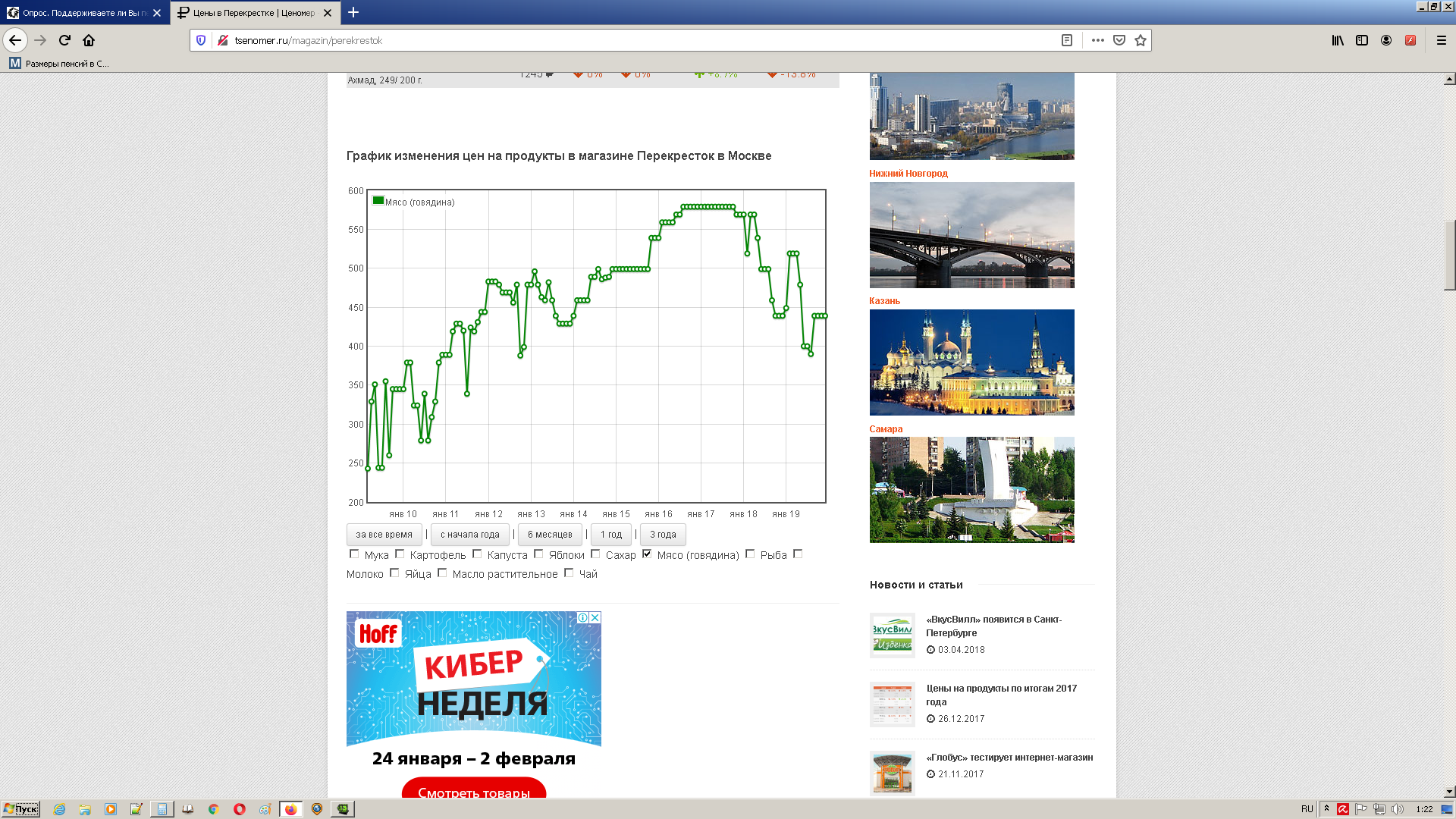Open the Firefox account icon
The width and height of the screenshot is (1456, 819).
click(1386, 40)
